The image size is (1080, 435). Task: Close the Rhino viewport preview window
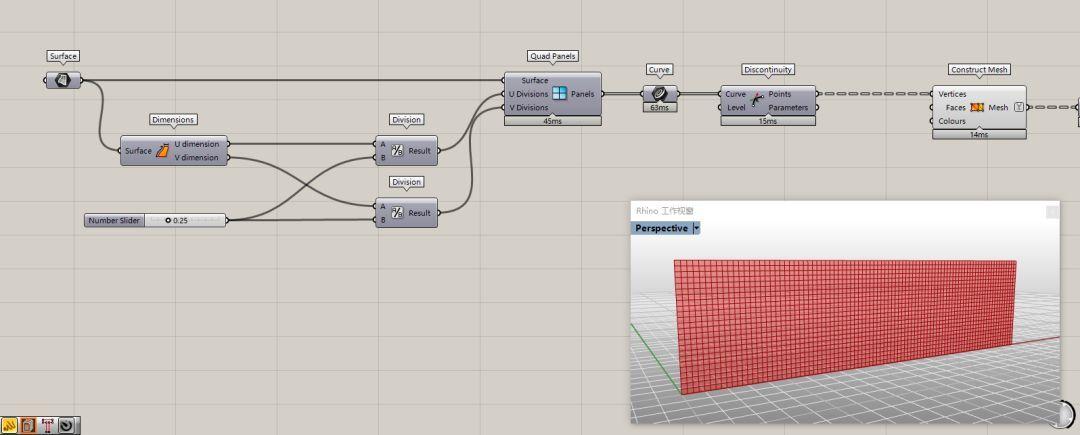[1052, 212]
